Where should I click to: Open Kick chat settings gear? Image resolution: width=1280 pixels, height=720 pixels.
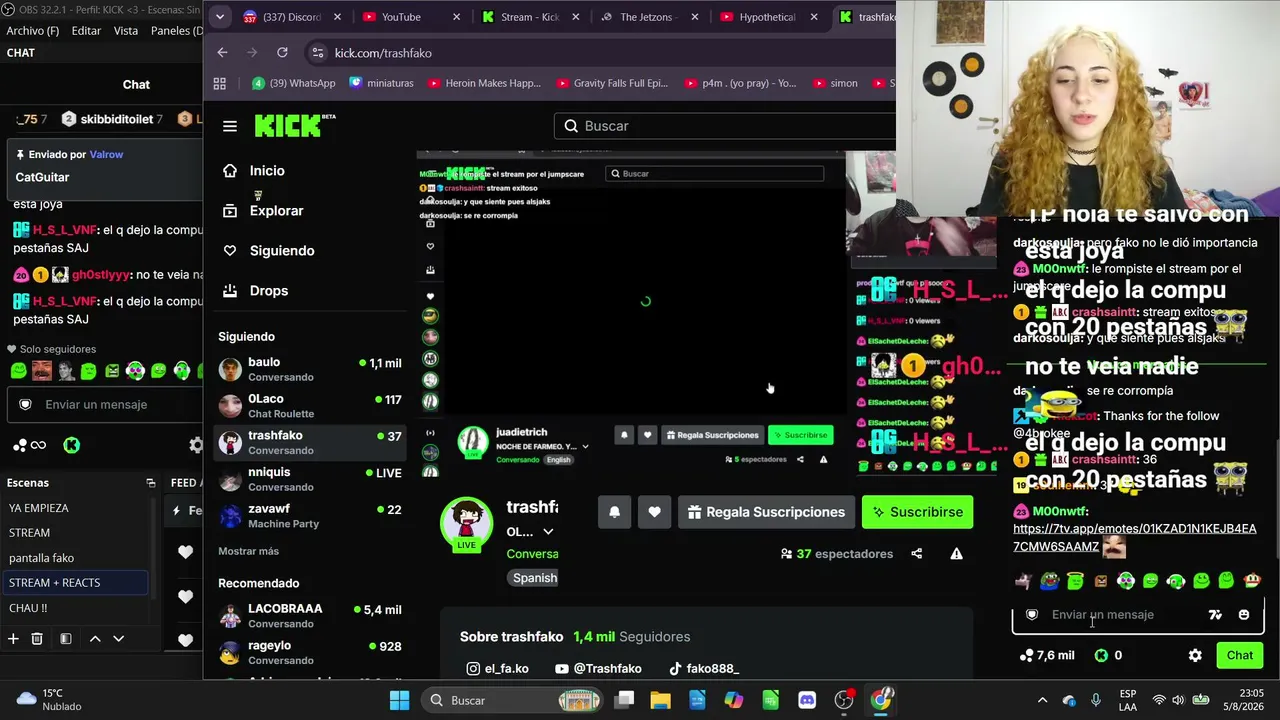coord(1195,656)
